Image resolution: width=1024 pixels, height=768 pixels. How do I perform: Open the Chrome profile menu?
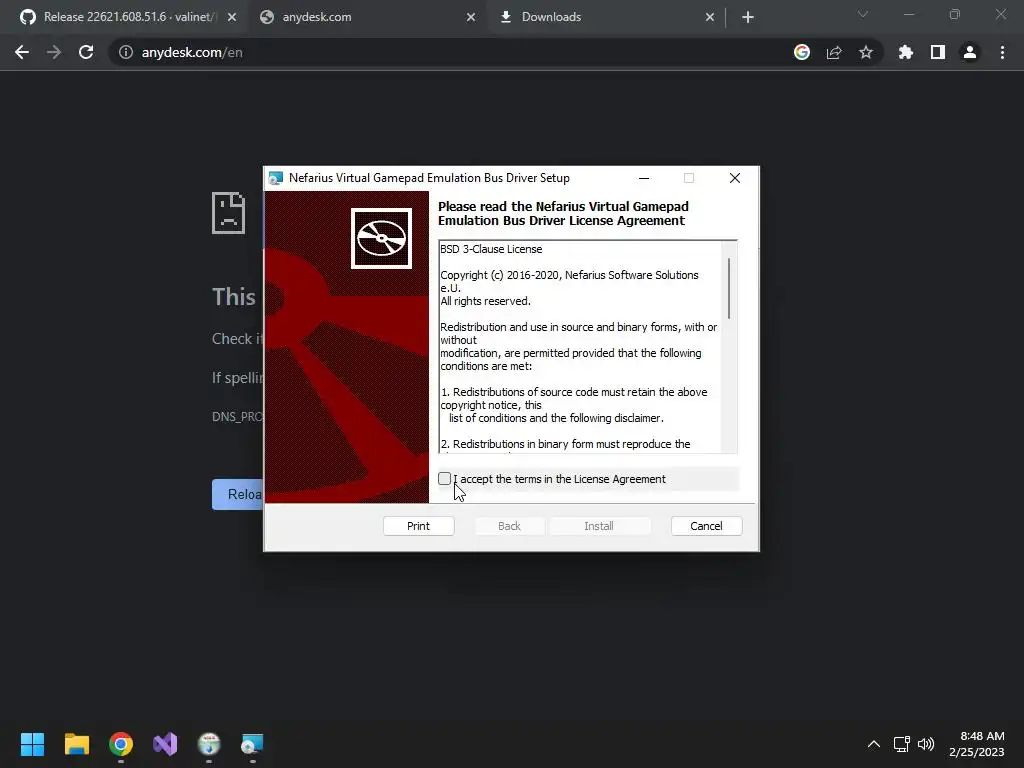tap(970, 52)
